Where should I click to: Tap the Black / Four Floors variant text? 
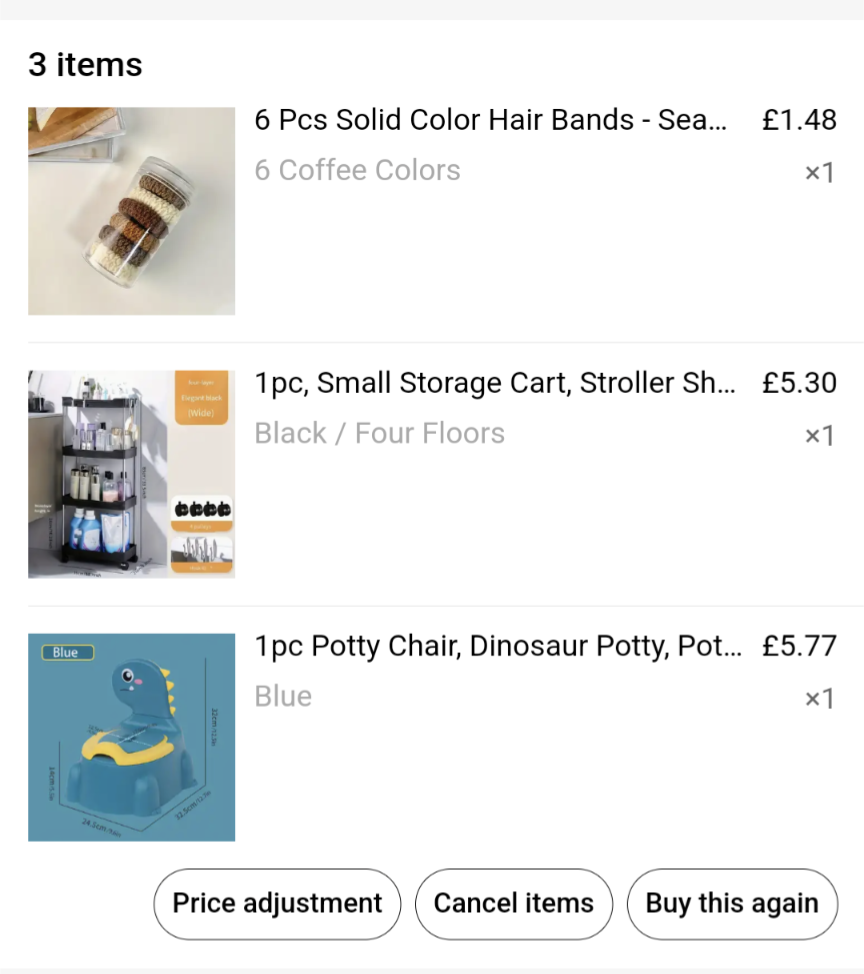coord(379,433)
